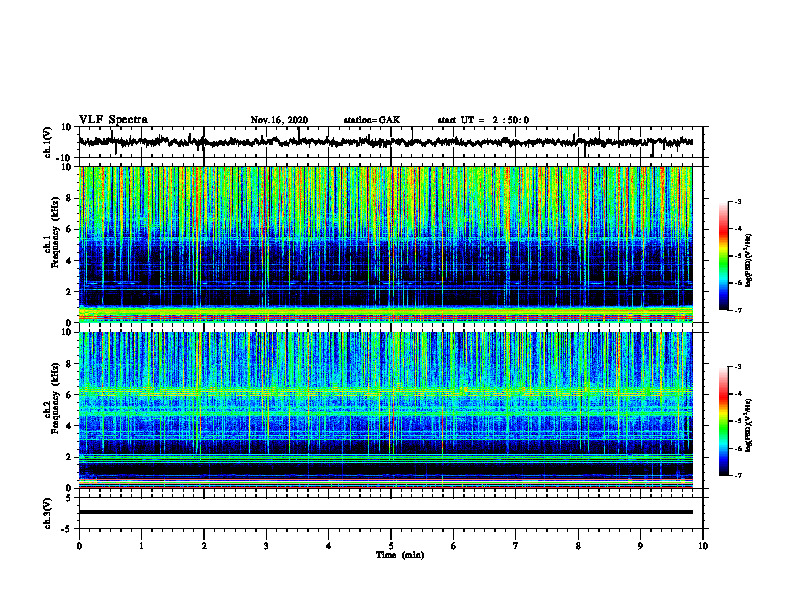Click the "5" tick label on time axis
The image size is (792, 612).
click(x=391, y=546)
